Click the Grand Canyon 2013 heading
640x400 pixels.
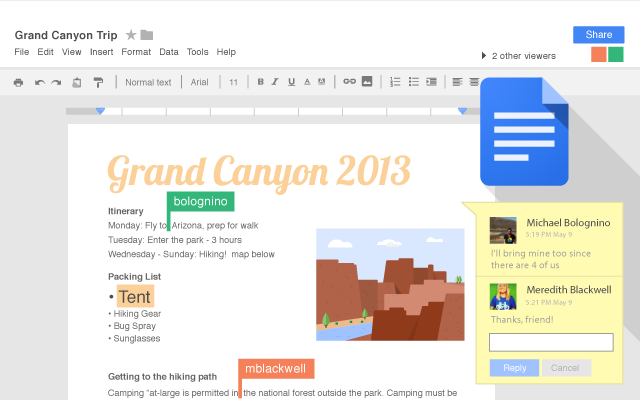point(259,173)
